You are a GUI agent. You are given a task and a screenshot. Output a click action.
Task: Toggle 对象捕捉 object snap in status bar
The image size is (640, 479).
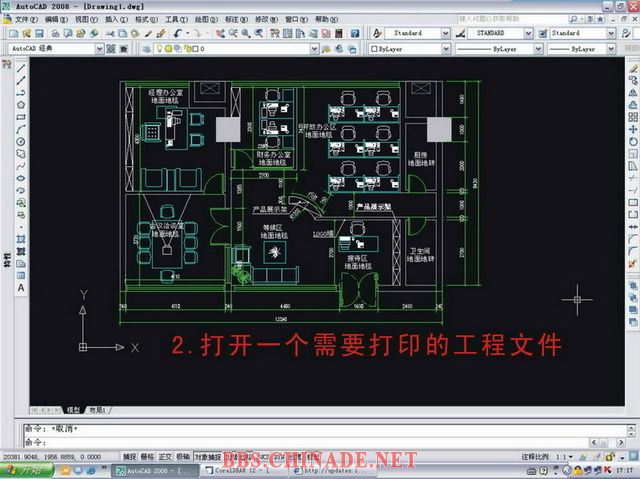(207, 457)
